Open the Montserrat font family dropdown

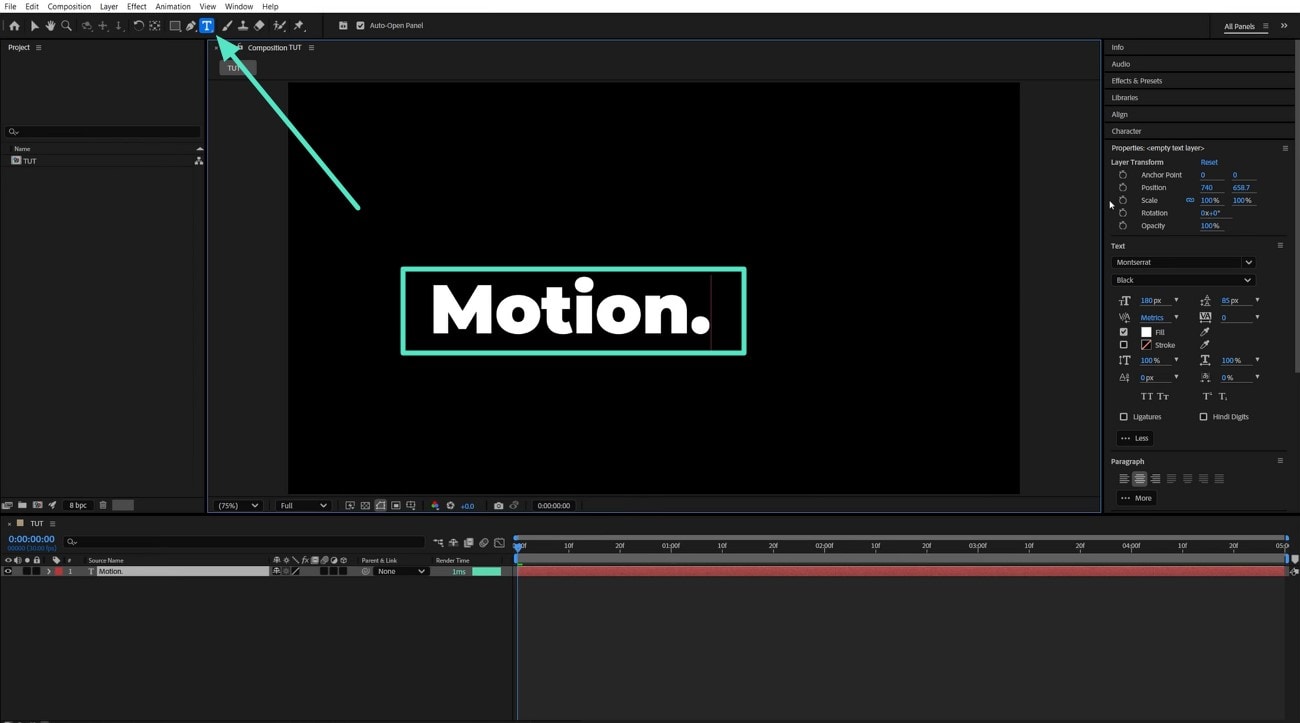click(1183, 262)
